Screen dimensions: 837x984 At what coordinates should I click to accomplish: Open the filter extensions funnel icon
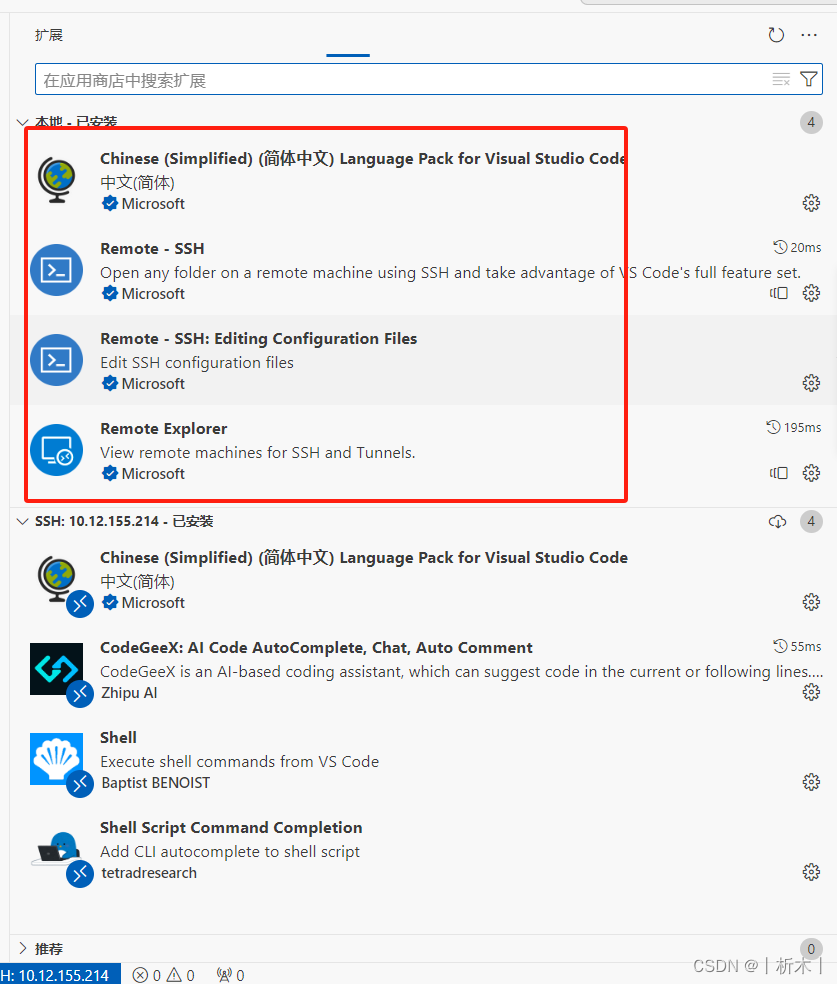pos(810,78)
